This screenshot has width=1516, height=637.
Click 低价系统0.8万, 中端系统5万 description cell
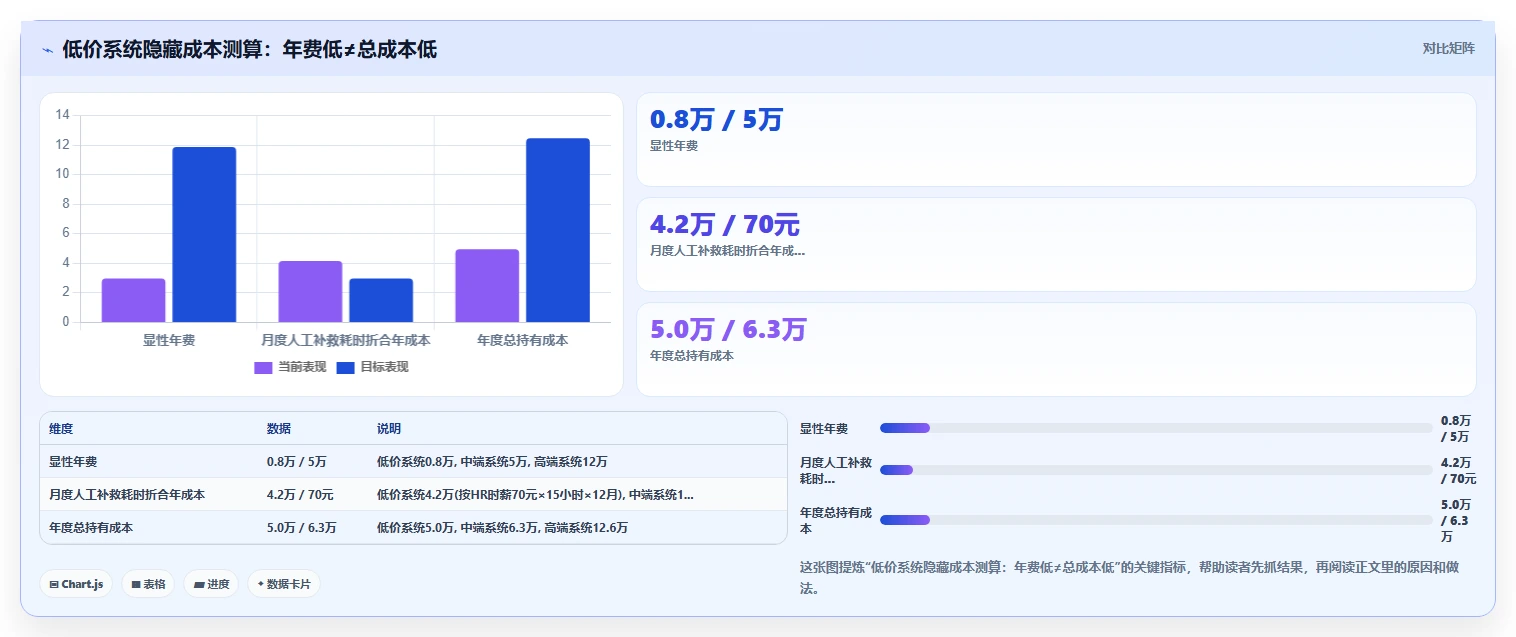pos(492,462)
